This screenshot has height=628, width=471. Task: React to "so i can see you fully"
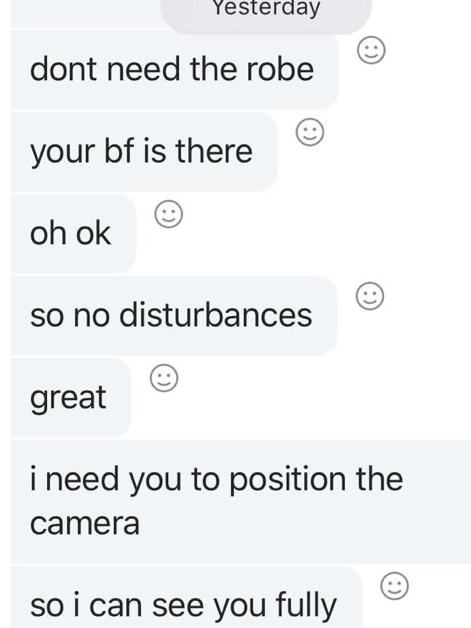pyautogui.click(x=395, y=586)
